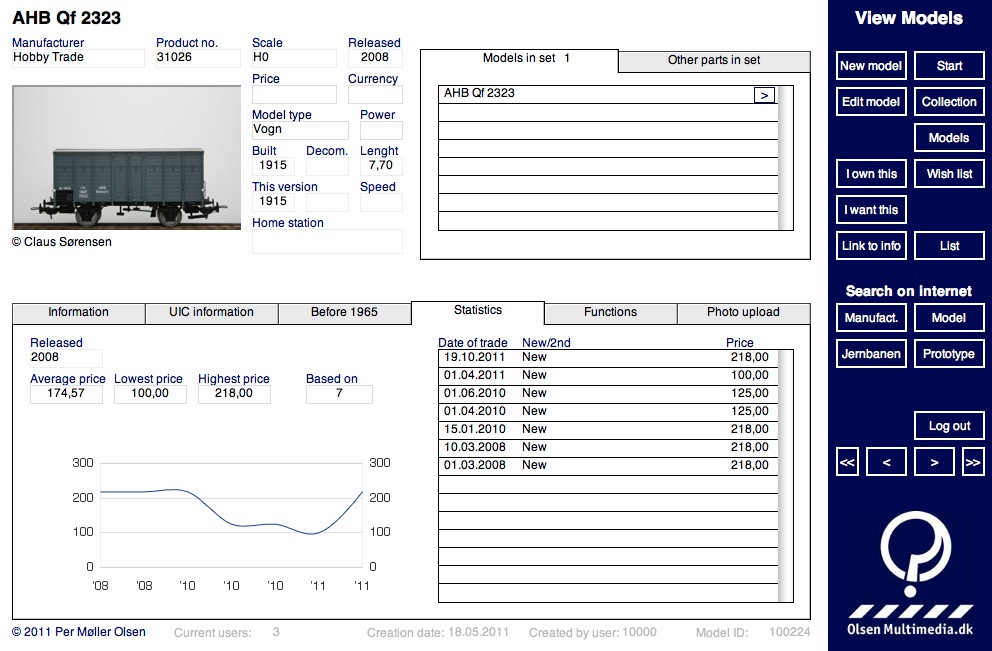The width and height of the screenshot is (992, 651).
Task: Open the AHB Qf 2323 set entry arrow
Action: (764, 96)
